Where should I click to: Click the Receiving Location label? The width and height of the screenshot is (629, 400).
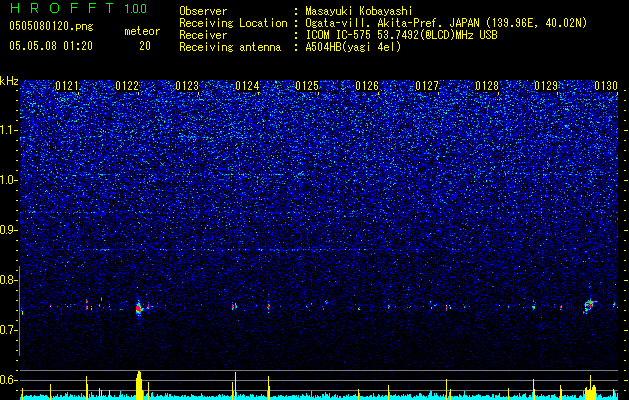pyautogui.click(x=233, y=23)
